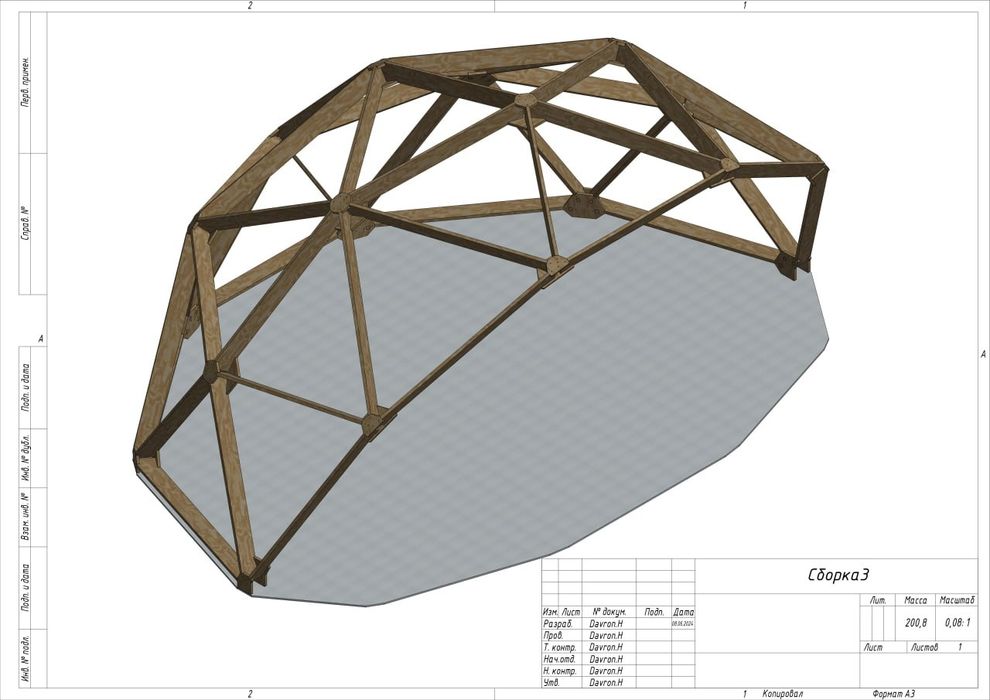Click 'Davron.H' in the Разраб. row
This screenshot has height=700, width=990.
605,624
